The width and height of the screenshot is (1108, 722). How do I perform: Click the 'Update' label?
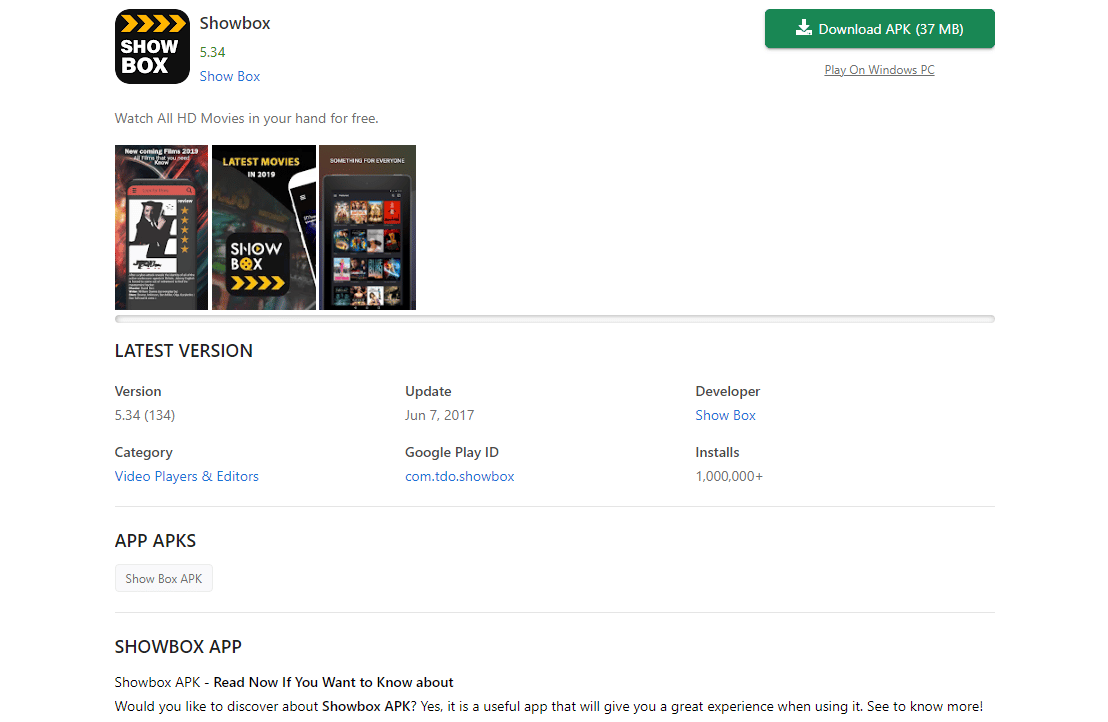[428, 391]
